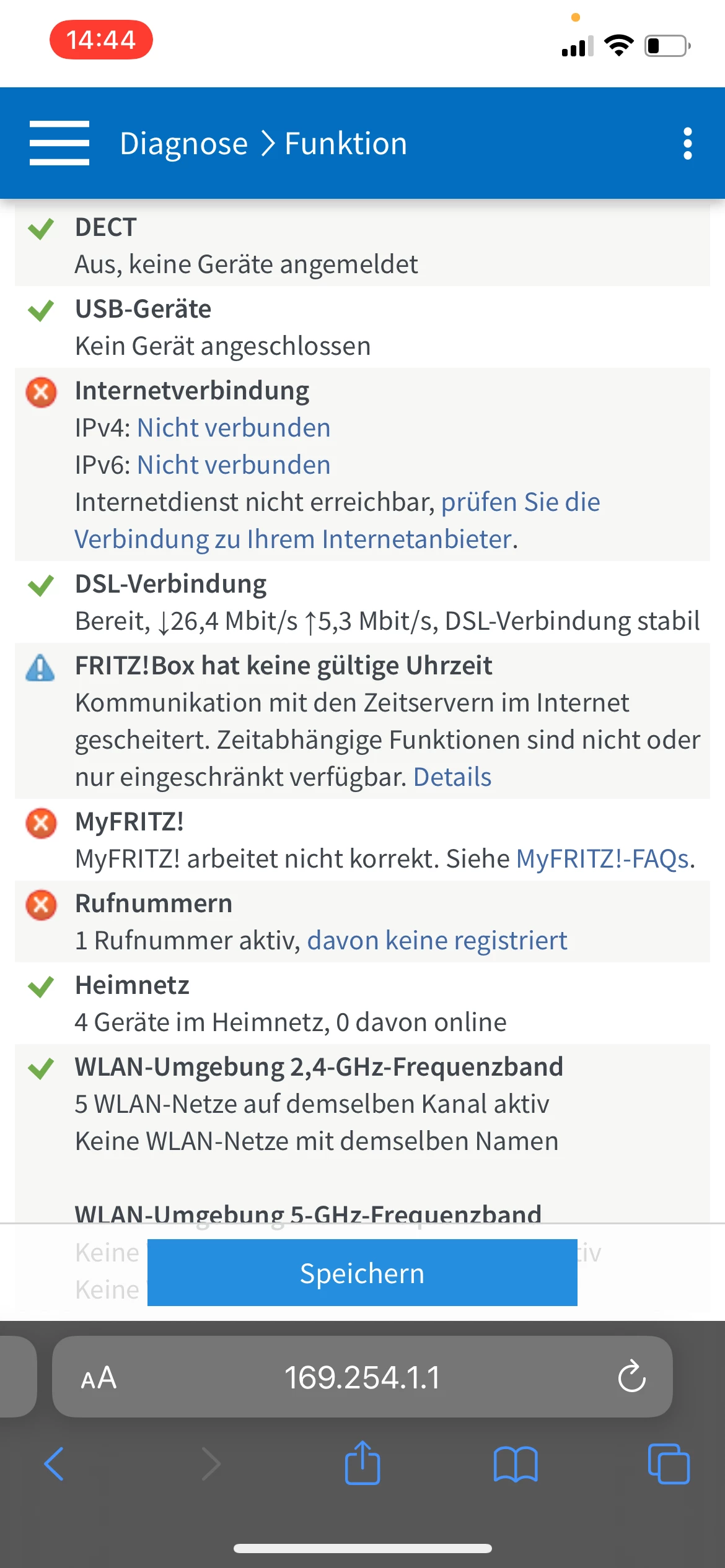Image resolution: width=725 pixels, height=1568 pixels.
Task: Tap the blue warning triangle icon
Action: [x=41, y=668]
